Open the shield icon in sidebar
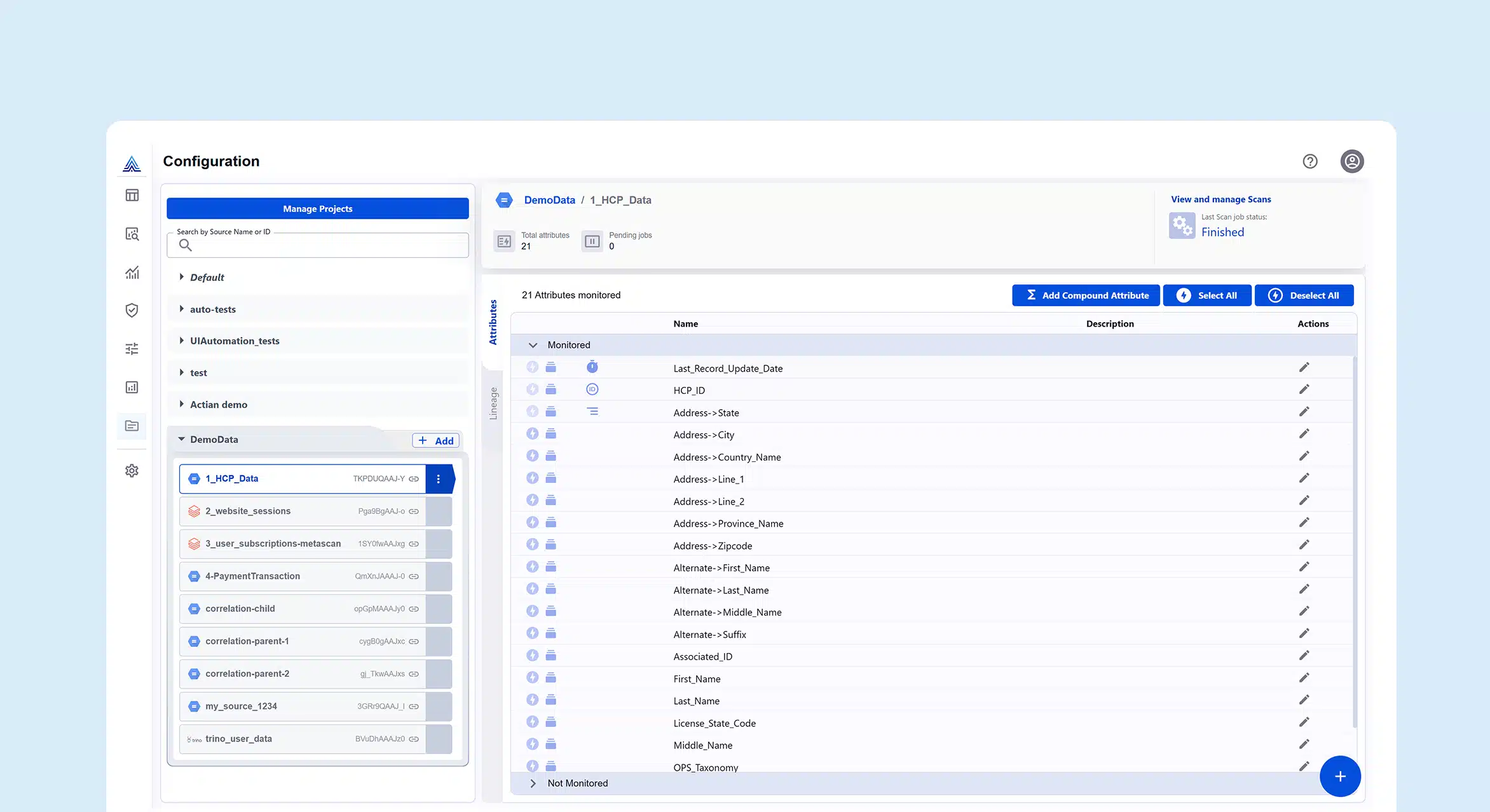 (x=132, y=310)
